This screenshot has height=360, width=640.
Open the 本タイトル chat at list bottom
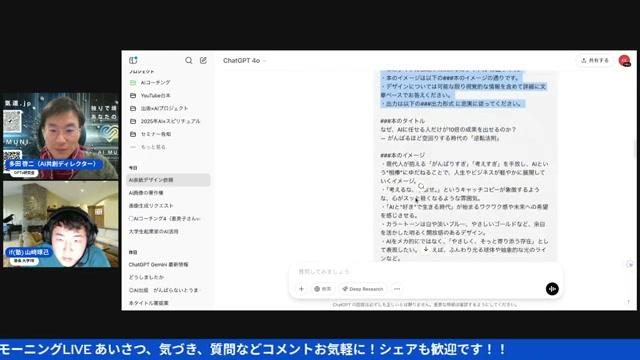coord(168,303)
